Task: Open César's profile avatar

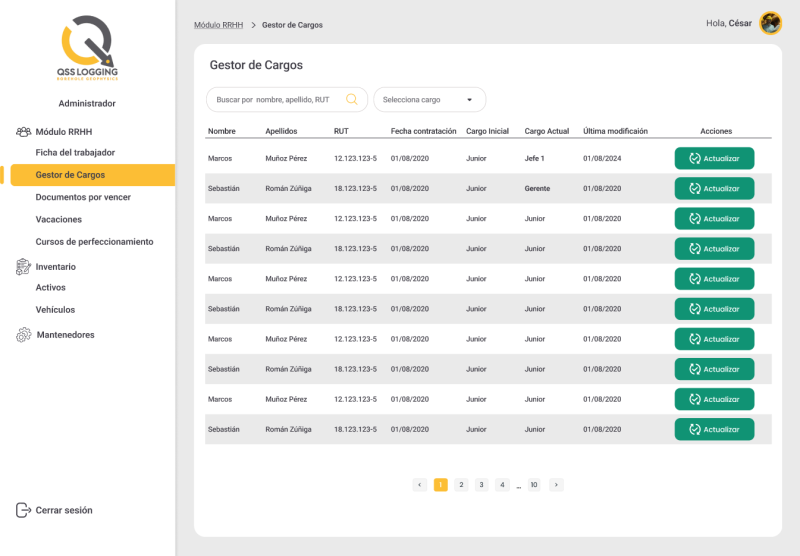Action: pos(770,23)
